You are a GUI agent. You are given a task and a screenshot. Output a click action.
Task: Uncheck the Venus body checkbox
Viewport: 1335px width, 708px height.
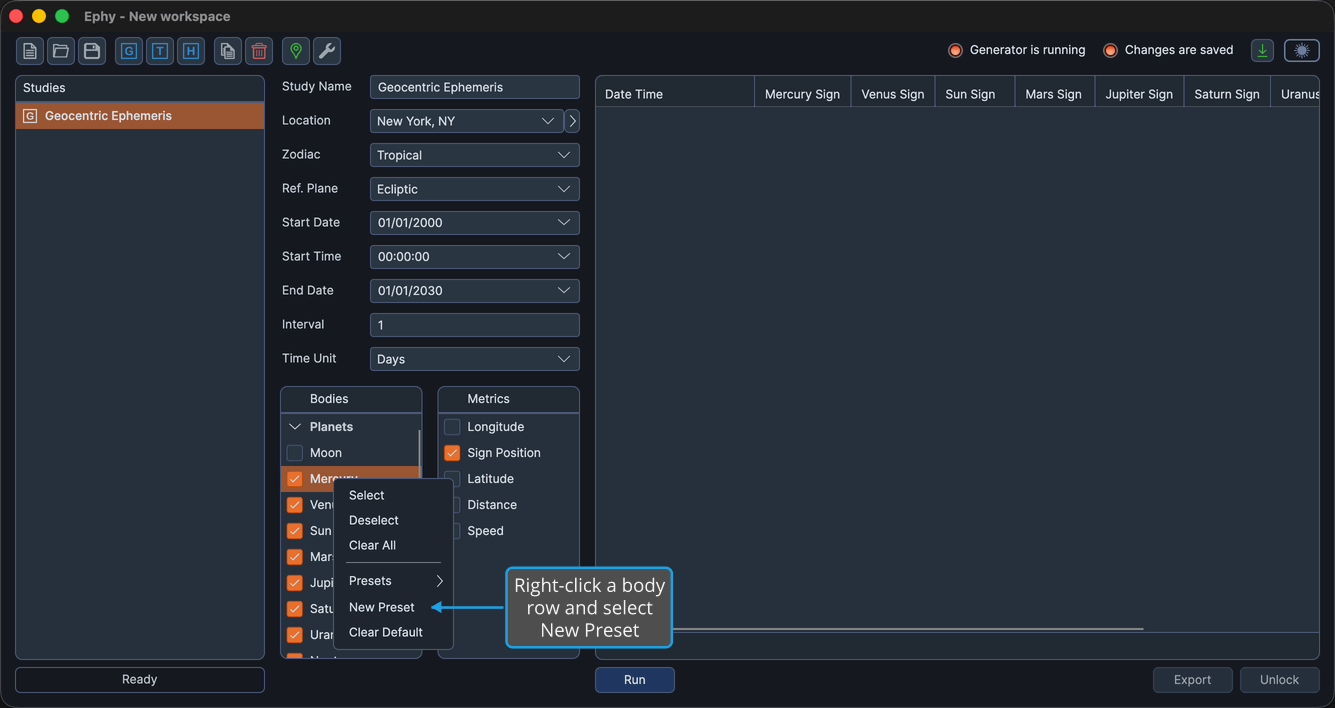[x=295, y=505]
